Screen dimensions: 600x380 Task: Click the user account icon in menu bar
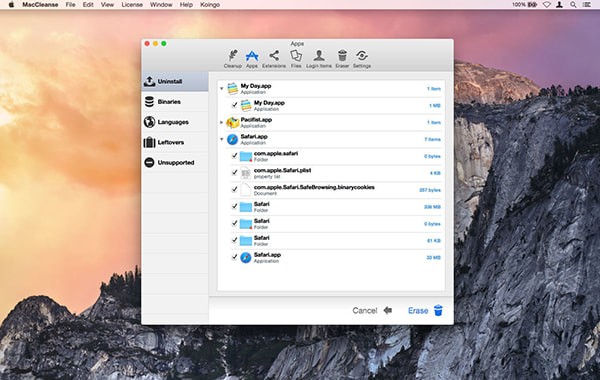pos(559,5)
